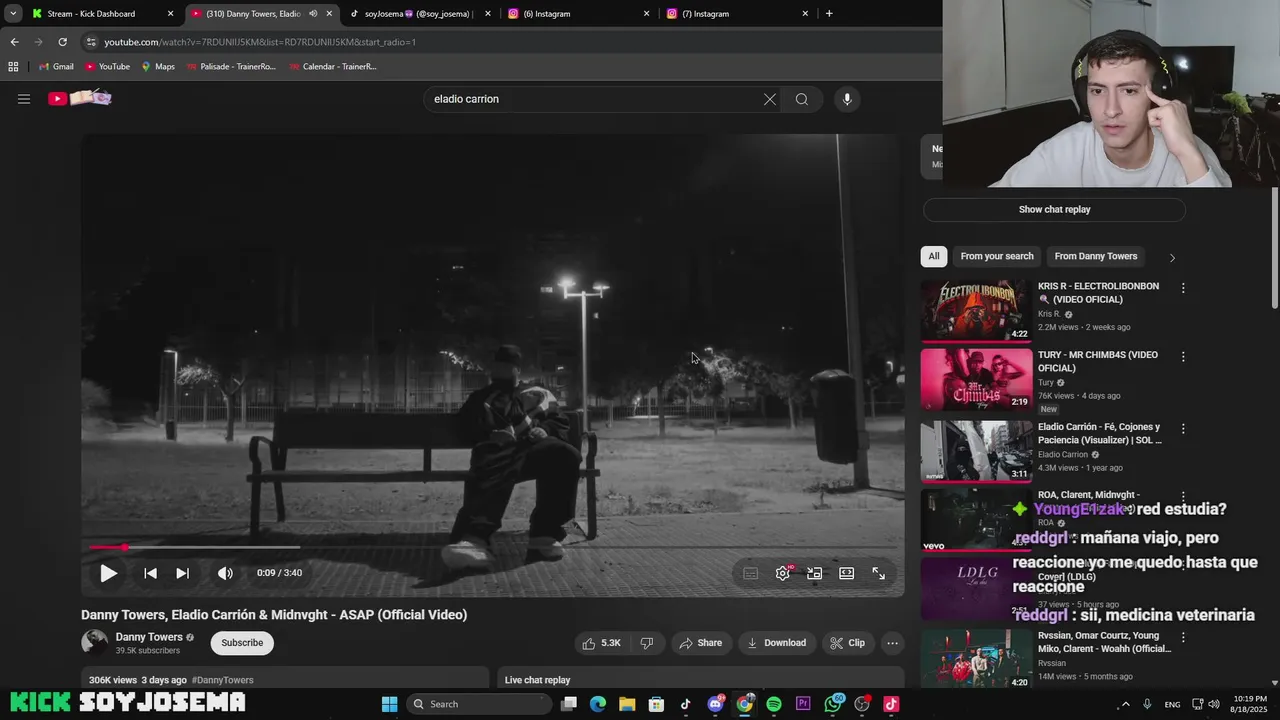Open Danny Towers channel name link
This screenshot has height=720, width=1280.
(x=149, y=637)
